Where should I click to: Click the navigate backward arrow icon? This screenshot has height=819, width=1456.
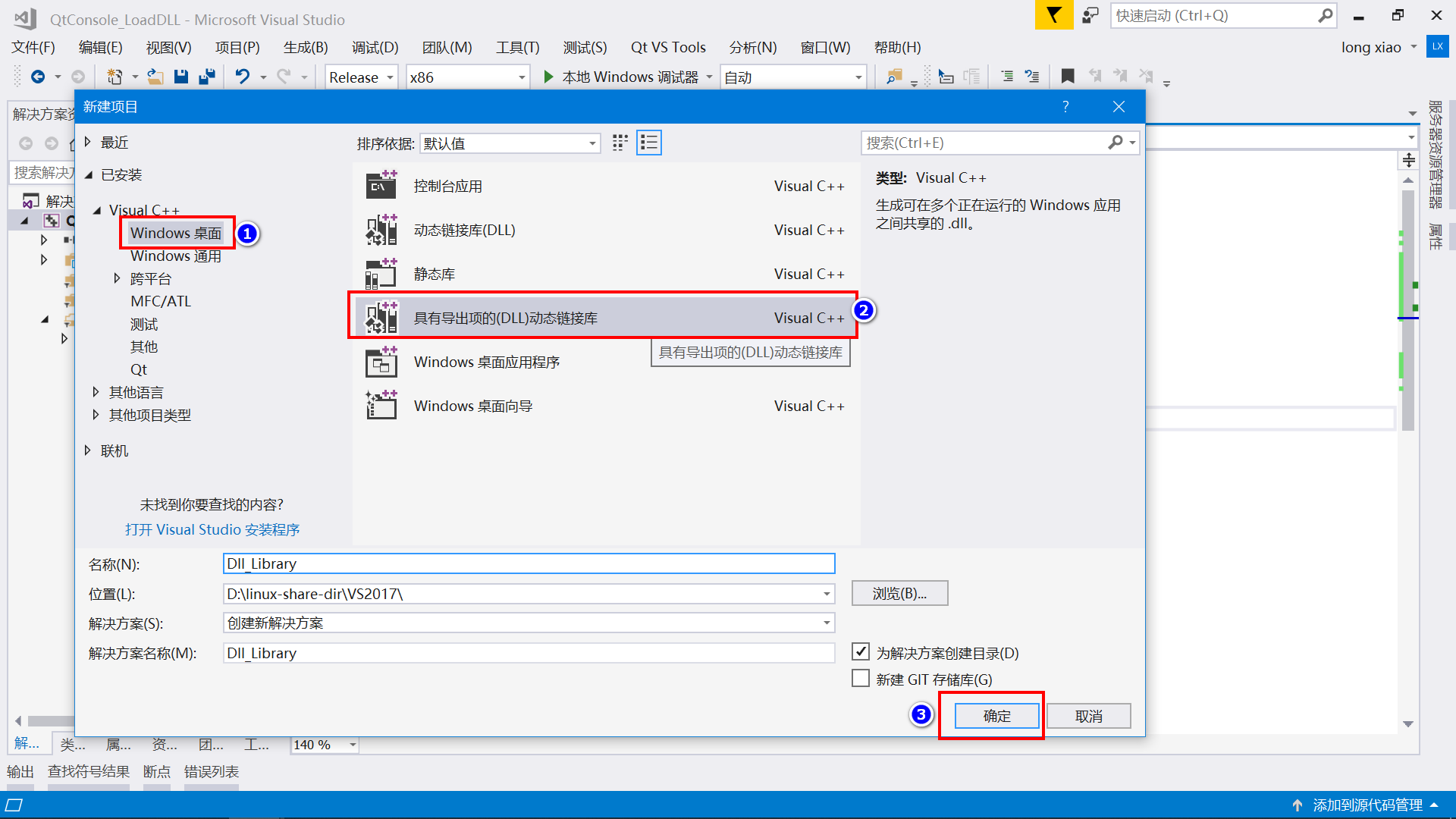click(x=37, y=77)
